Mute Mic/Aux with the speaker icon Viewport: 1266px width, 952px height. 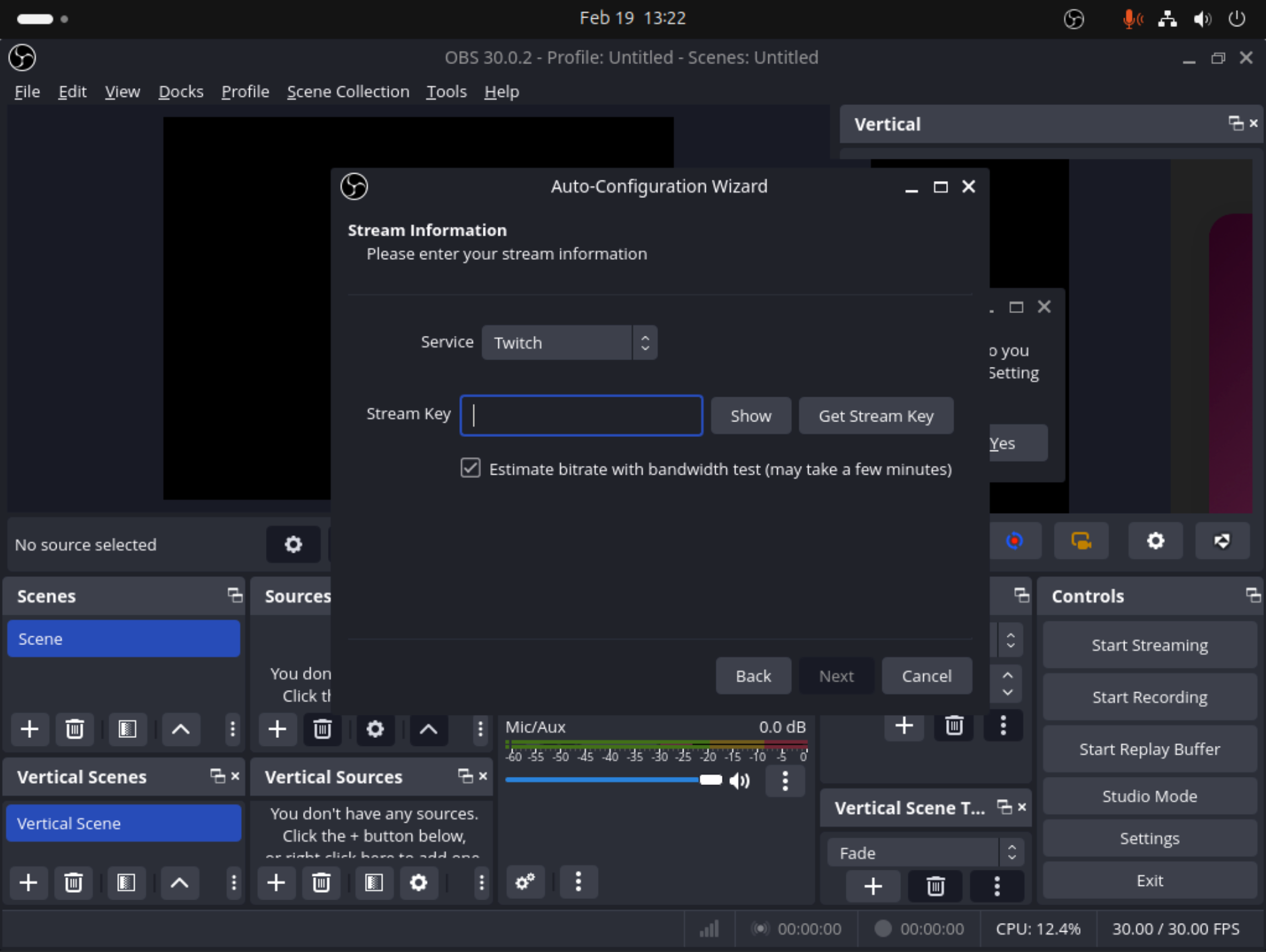739,780
